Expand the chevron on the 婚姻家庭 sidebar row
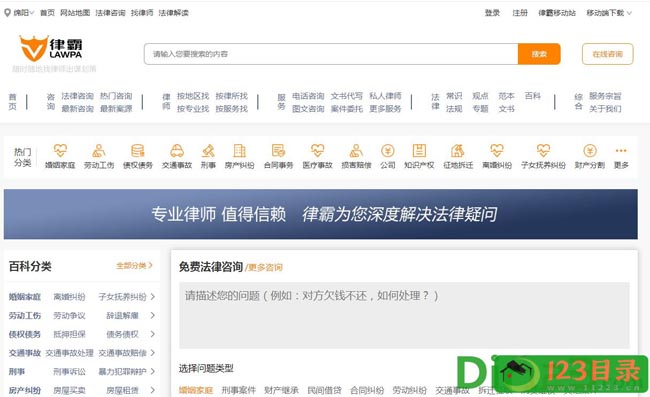650x397 pixels. [153, 297]
